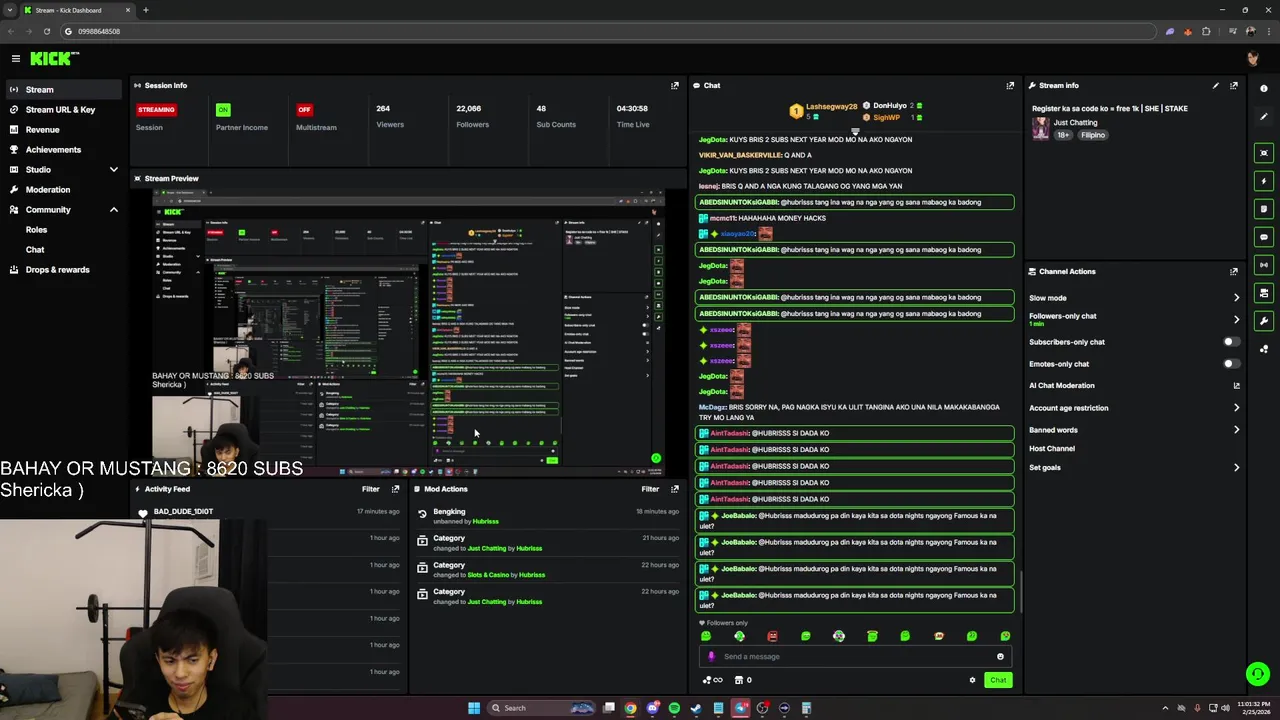Click the green Chat send button

pos(998,680)
